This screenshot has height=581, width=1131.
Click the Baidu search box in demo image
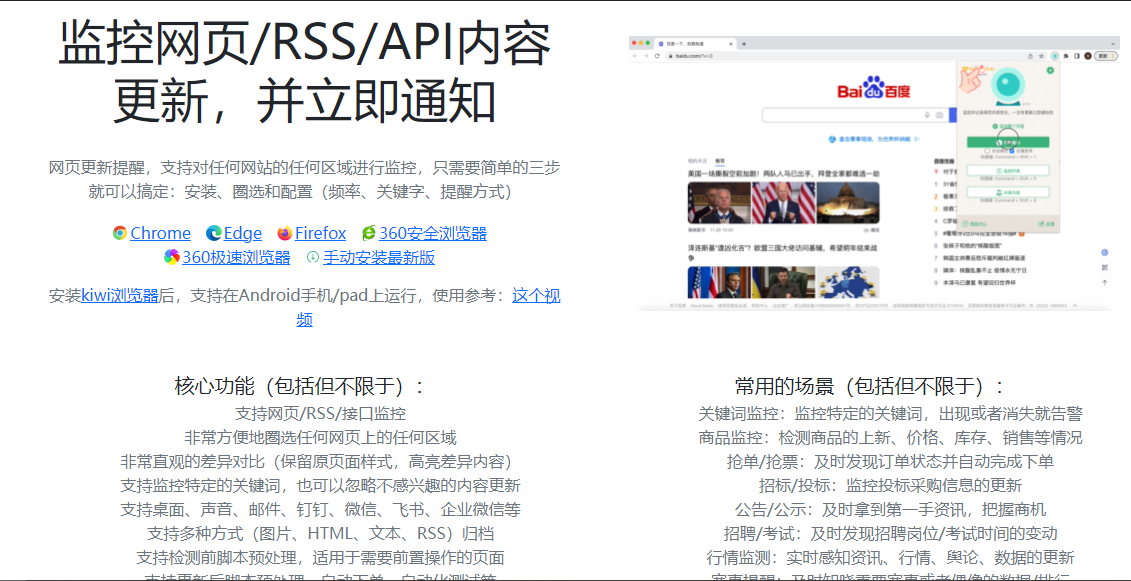[855, 115]
